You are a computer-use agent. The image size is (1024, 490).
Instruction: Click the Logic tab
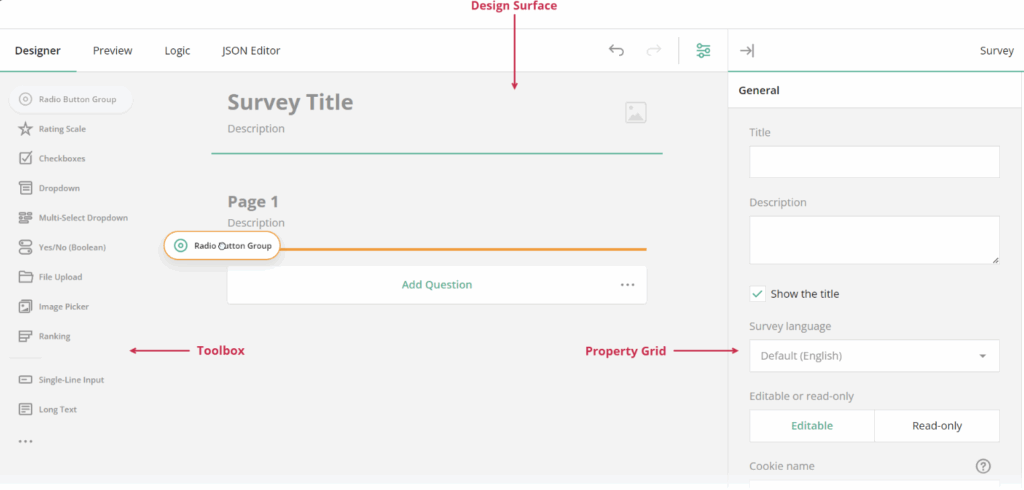[177, 51]
